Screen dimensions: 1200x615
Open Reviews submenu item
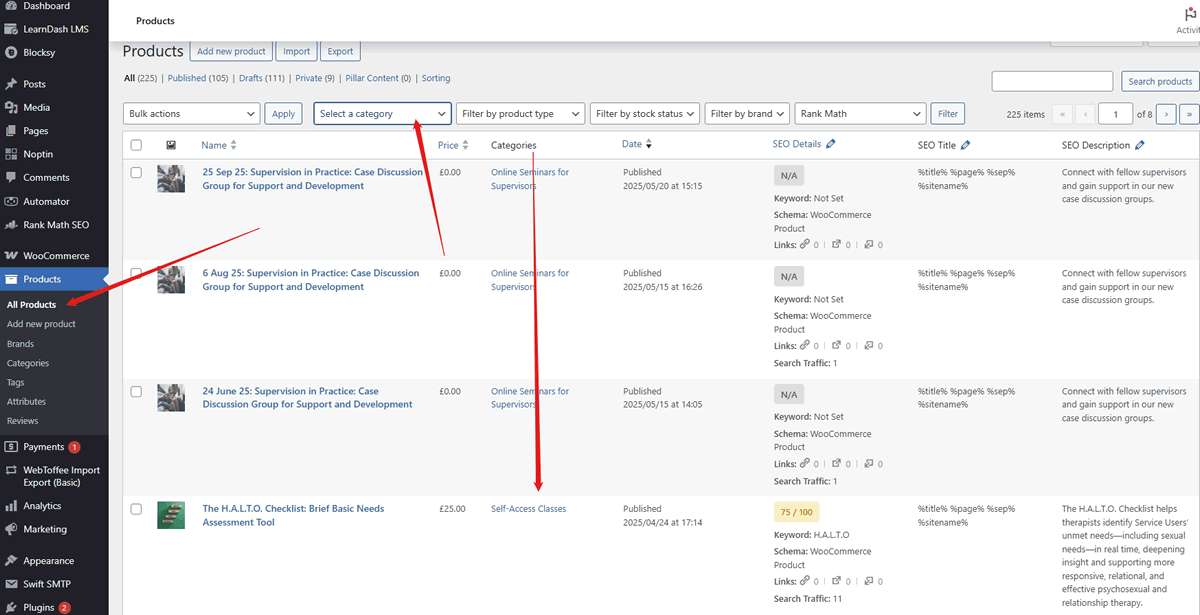coord(22,421)
